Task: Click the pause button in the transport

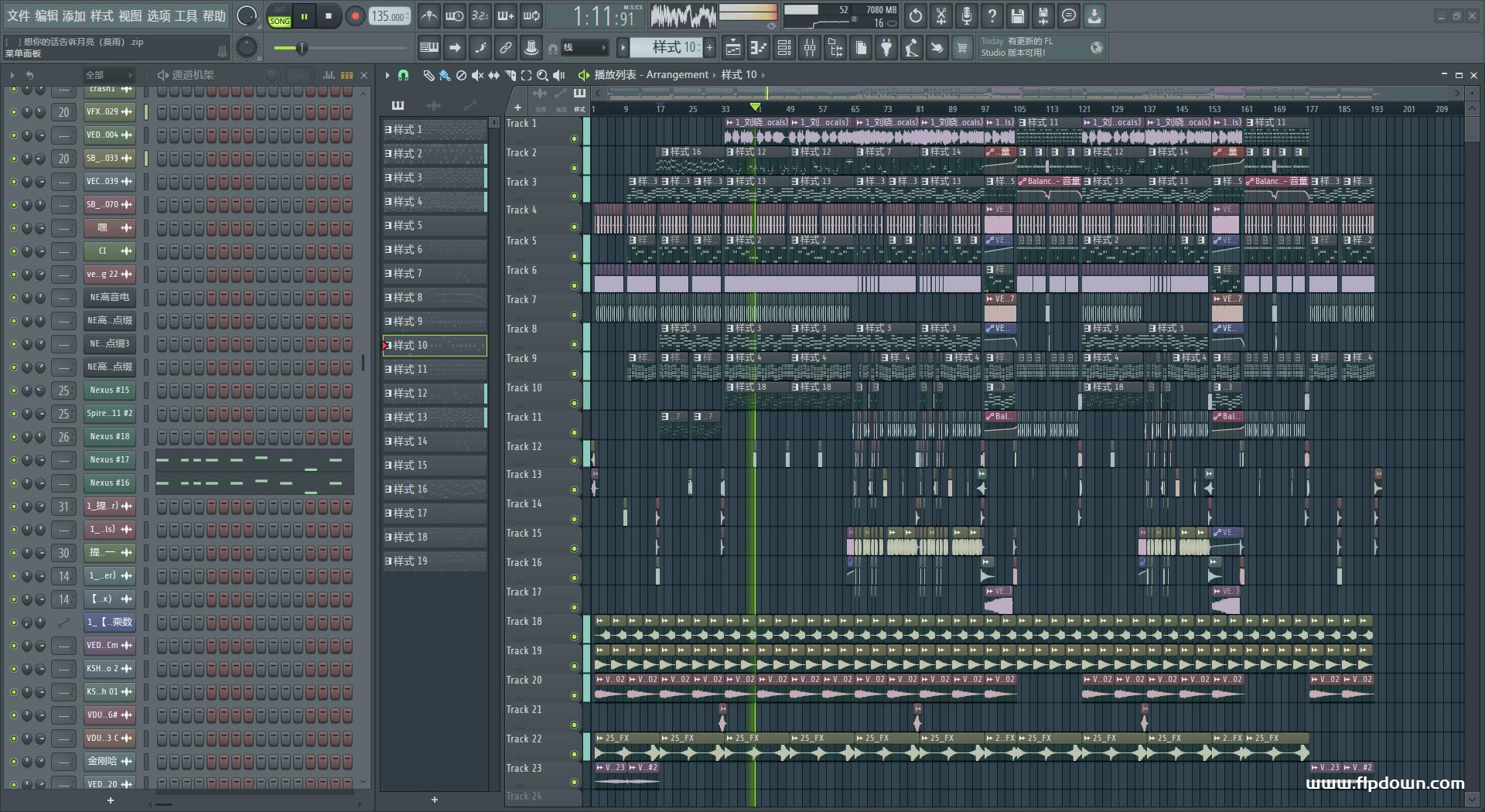Action: point(304,16)
